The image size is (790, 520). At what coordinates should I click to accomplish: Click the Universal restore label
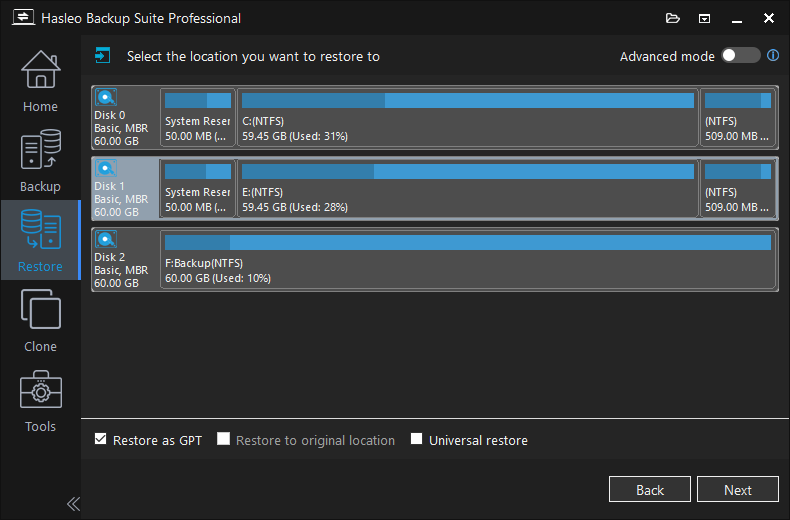(x=478, y=440)
